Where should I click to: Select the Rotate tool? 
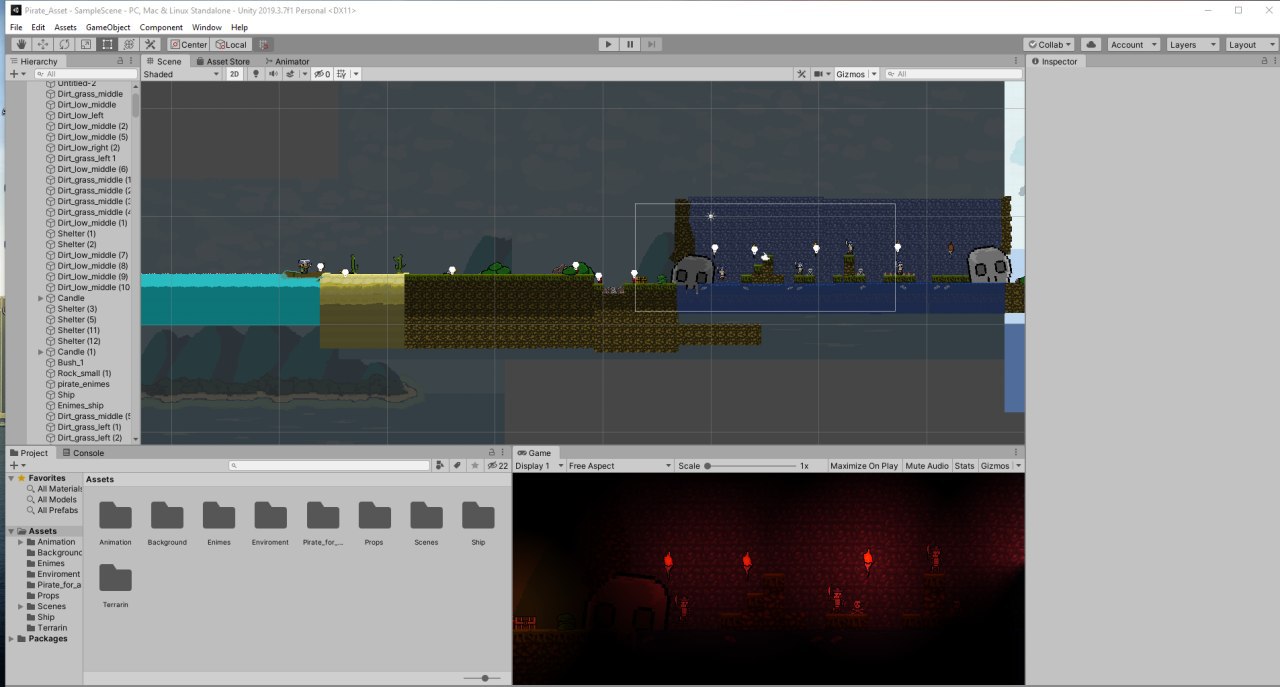(x=65, y=44)
